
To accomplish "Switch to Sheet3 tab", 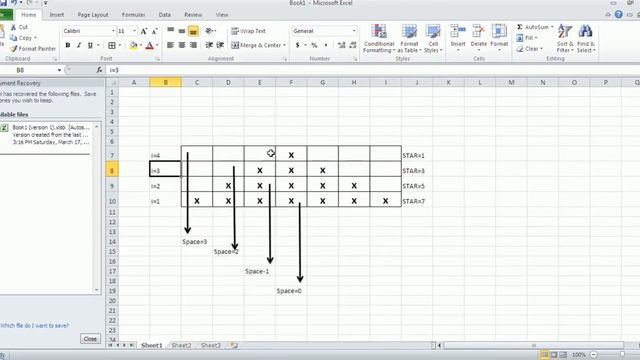I will (211, 345).
